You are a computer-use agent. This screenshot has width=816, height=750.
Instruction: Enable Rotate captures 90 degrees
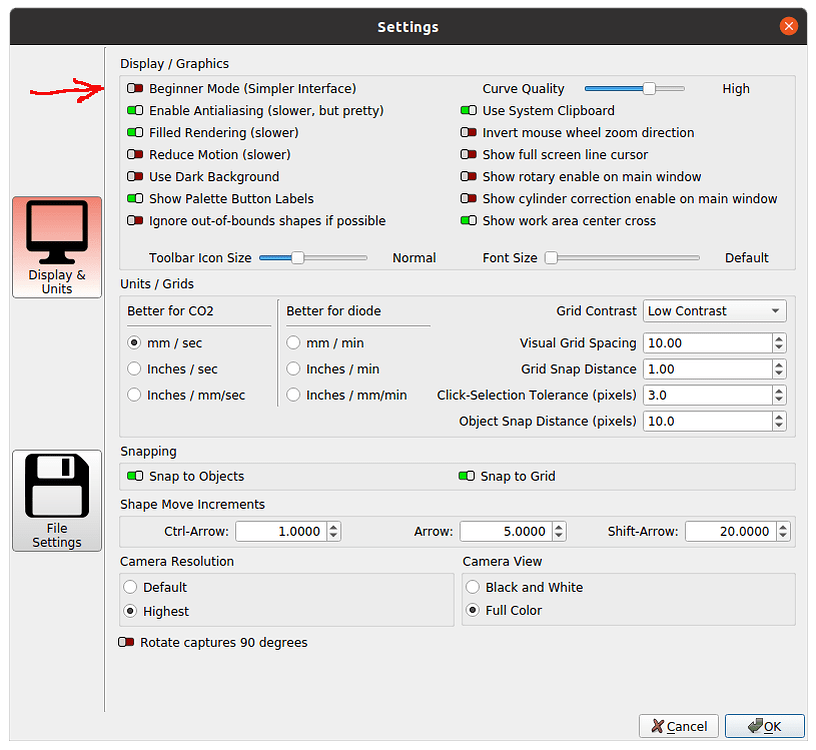(x=126, y=642)
